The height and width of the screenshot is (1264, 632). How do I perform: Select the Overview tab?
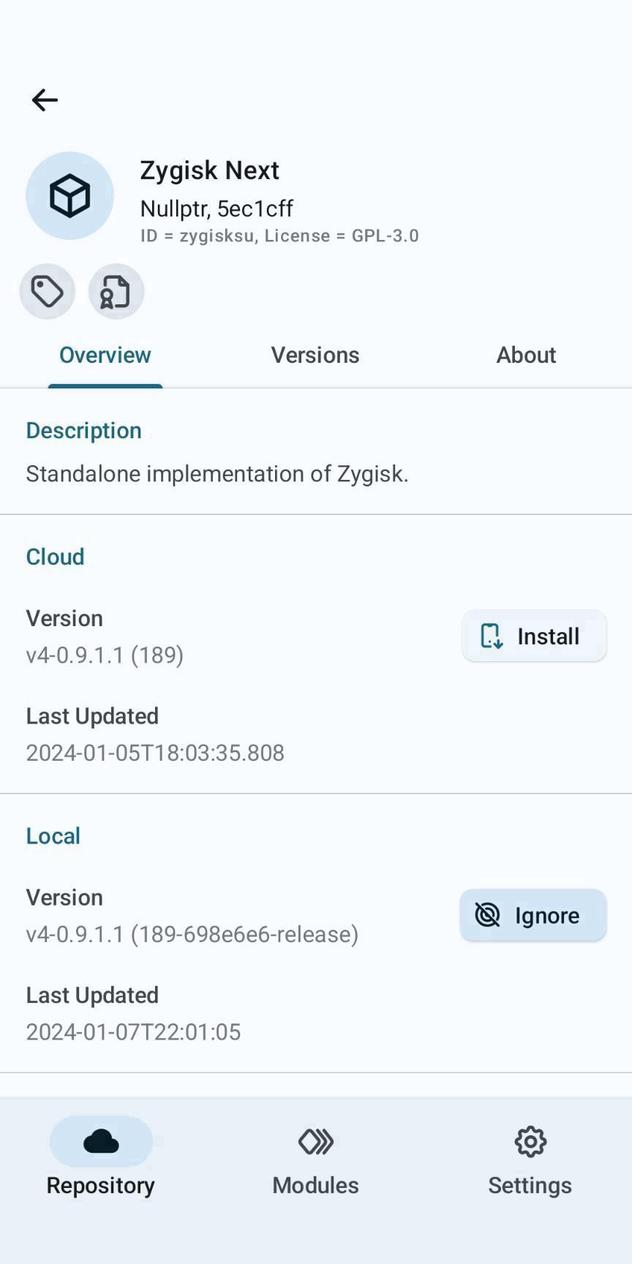(105, 355)
